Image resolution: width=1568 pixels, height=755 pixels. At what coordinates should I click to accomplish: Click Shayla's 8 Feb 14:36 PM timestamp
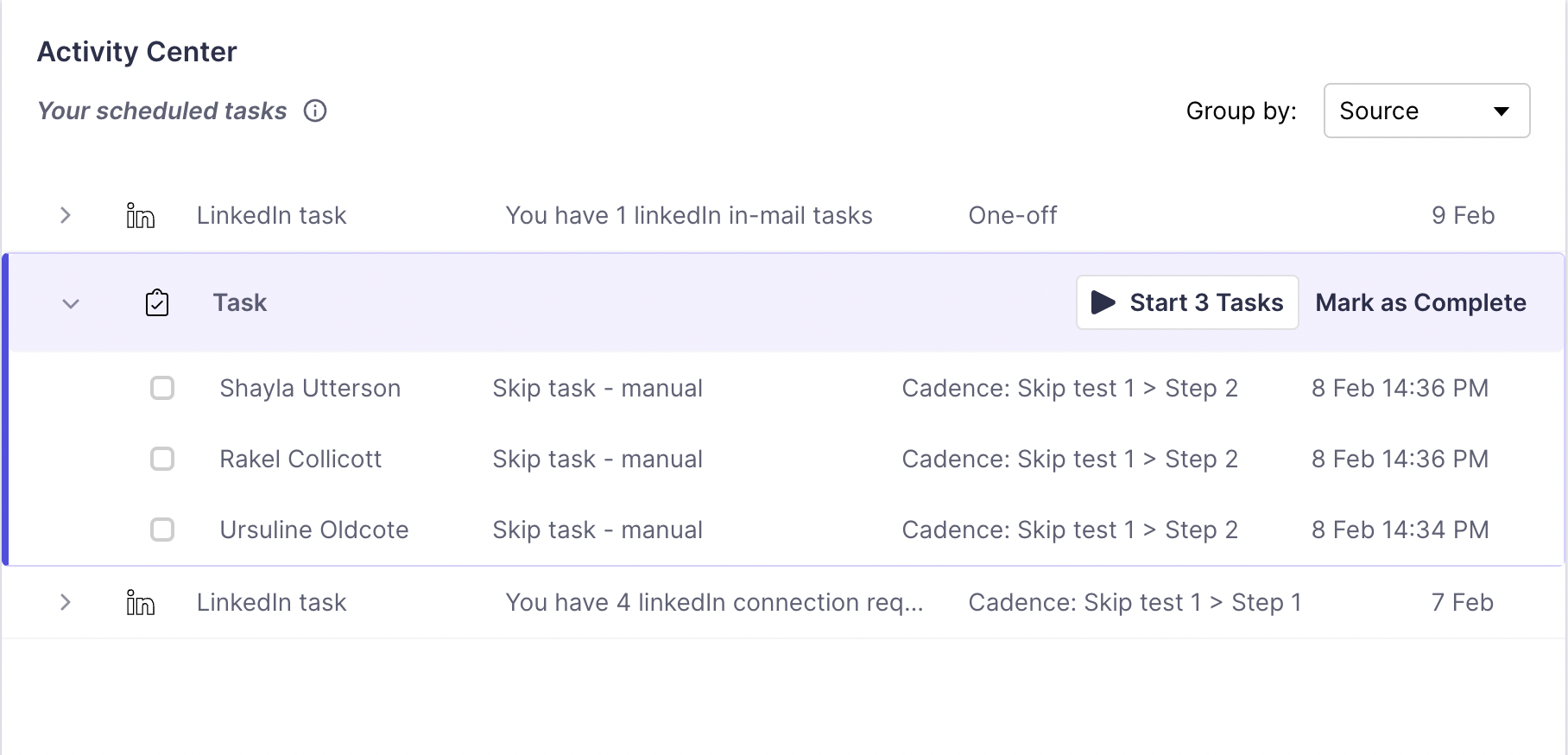pyautogui.click(x=1400, y=388)
